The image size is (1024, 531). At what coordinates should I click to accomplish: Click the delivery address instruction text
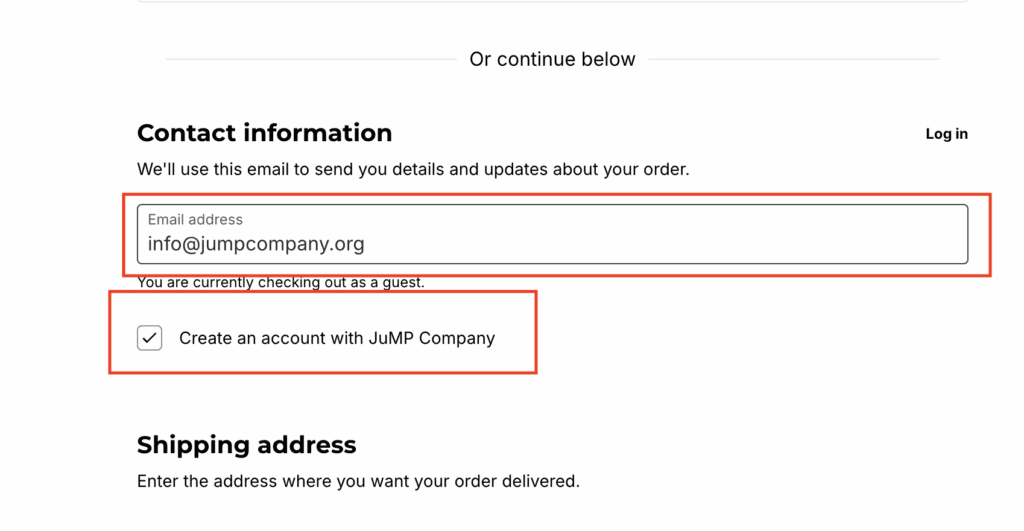(358, 481)
